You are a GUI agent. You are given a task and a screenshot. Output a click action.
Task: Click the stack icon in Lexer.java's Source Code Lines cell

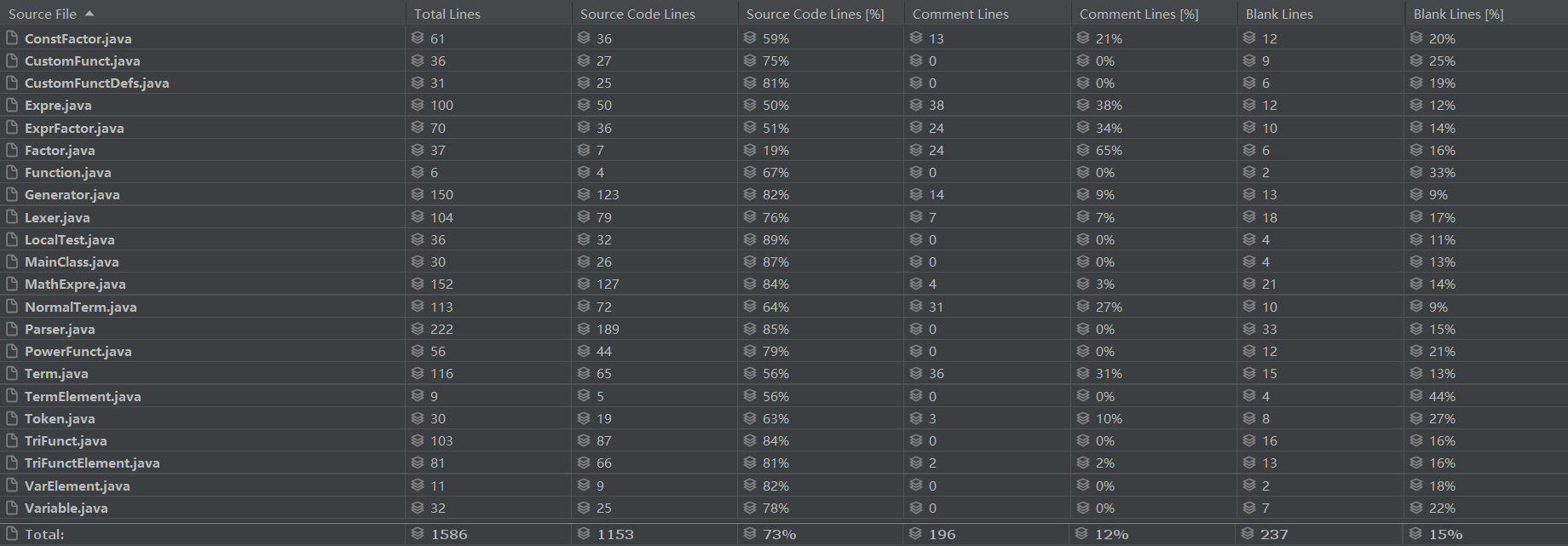[x=584, y=217]
